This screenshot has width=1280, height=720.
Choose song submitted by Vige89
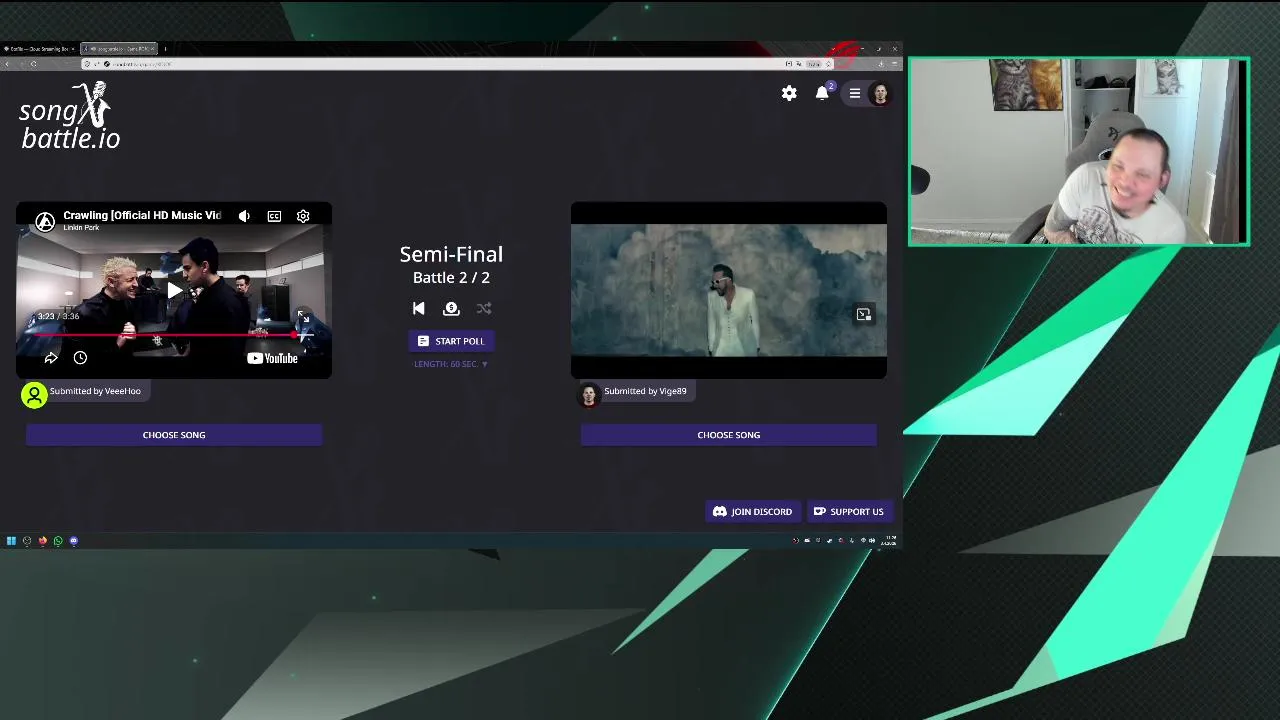[729, 435]
